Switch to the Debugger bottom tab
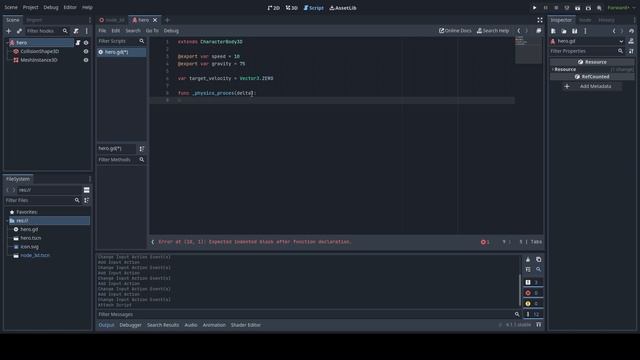Image resolution: width=640 pixels, height=360 pixels. click(x=130, y=325)
